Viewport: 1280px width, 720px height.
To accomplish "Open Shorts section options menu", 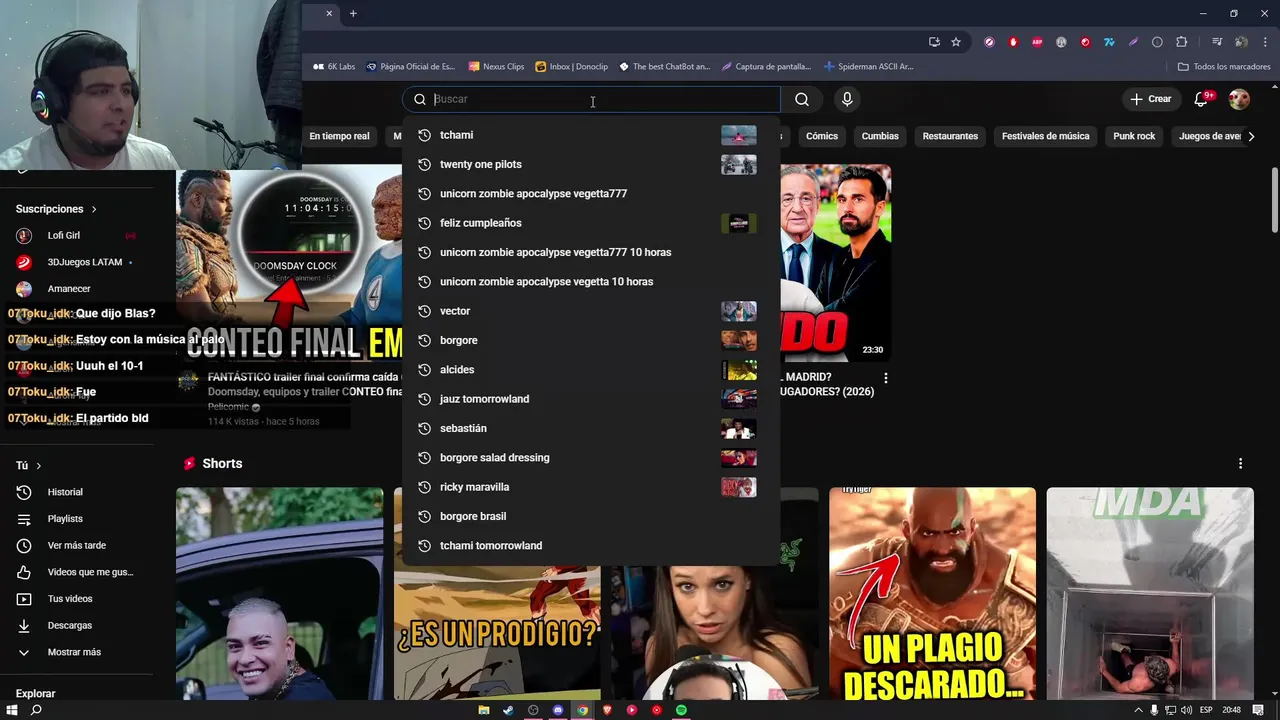I will tap(1240, 464).
